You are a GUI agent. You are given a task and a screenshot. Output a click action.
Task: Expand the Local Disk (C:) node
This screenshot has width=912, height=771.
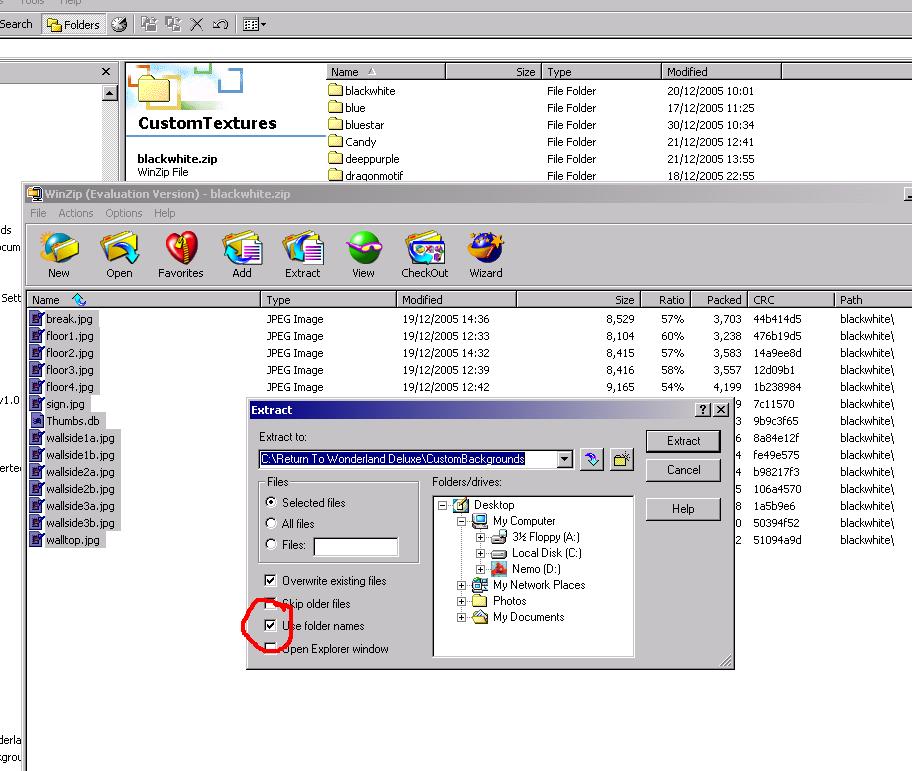(x=480, y=554)
